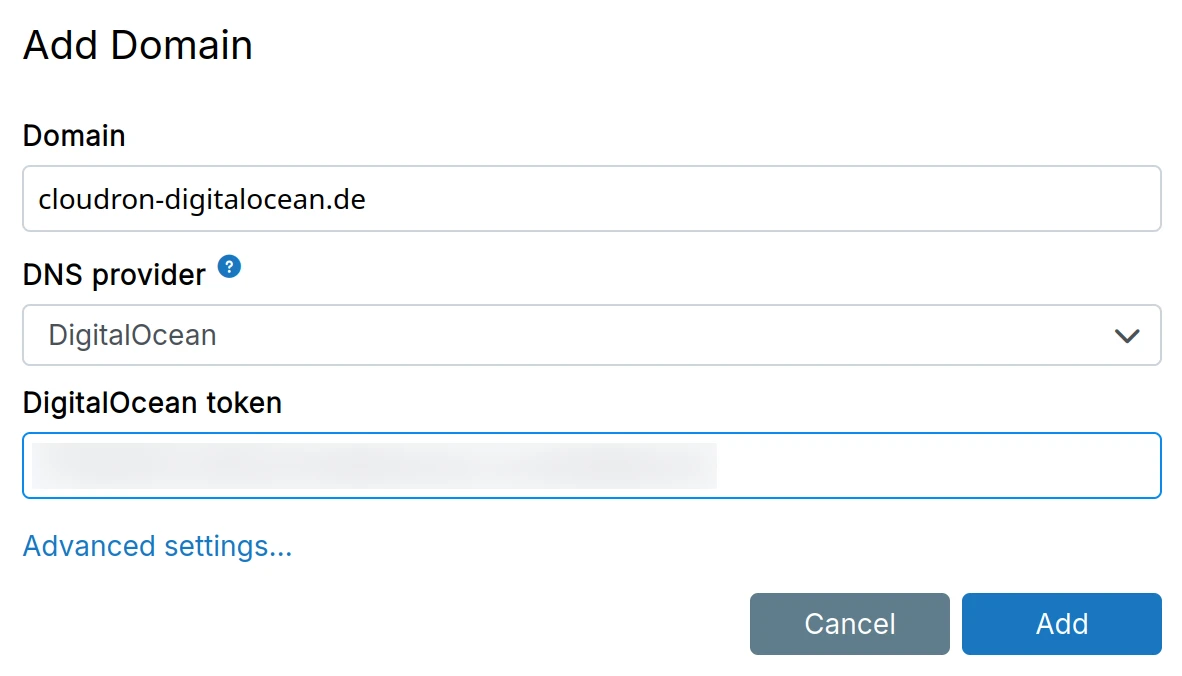Viewport: 1182px width, 676px height.
Task: Tap the question mark beside DNS provider label
Action: click(228, 267)
